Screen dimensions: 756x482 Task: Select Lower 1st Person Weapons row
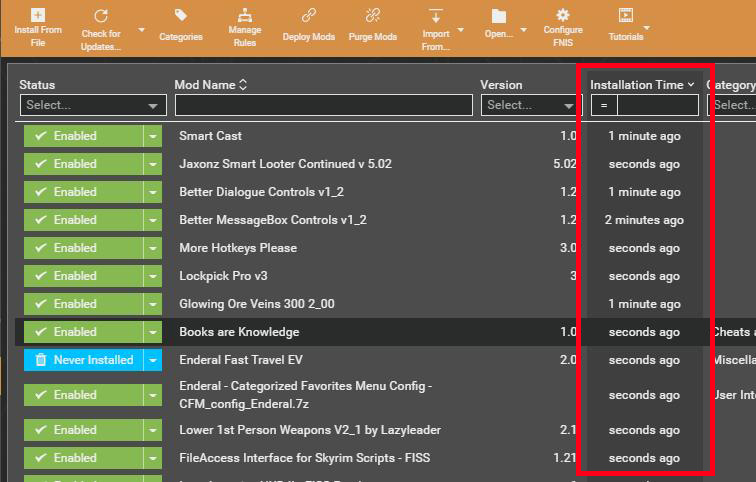click(x=310, y=430)
